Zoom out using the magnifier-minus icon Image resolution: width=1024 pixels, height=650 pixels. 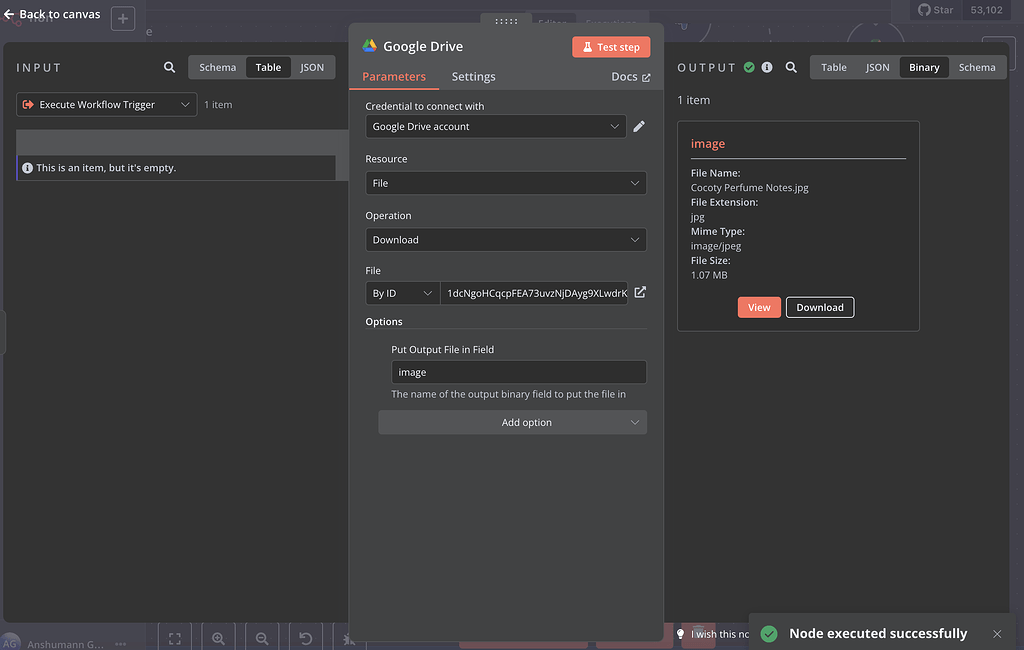(x=262, y=637)
